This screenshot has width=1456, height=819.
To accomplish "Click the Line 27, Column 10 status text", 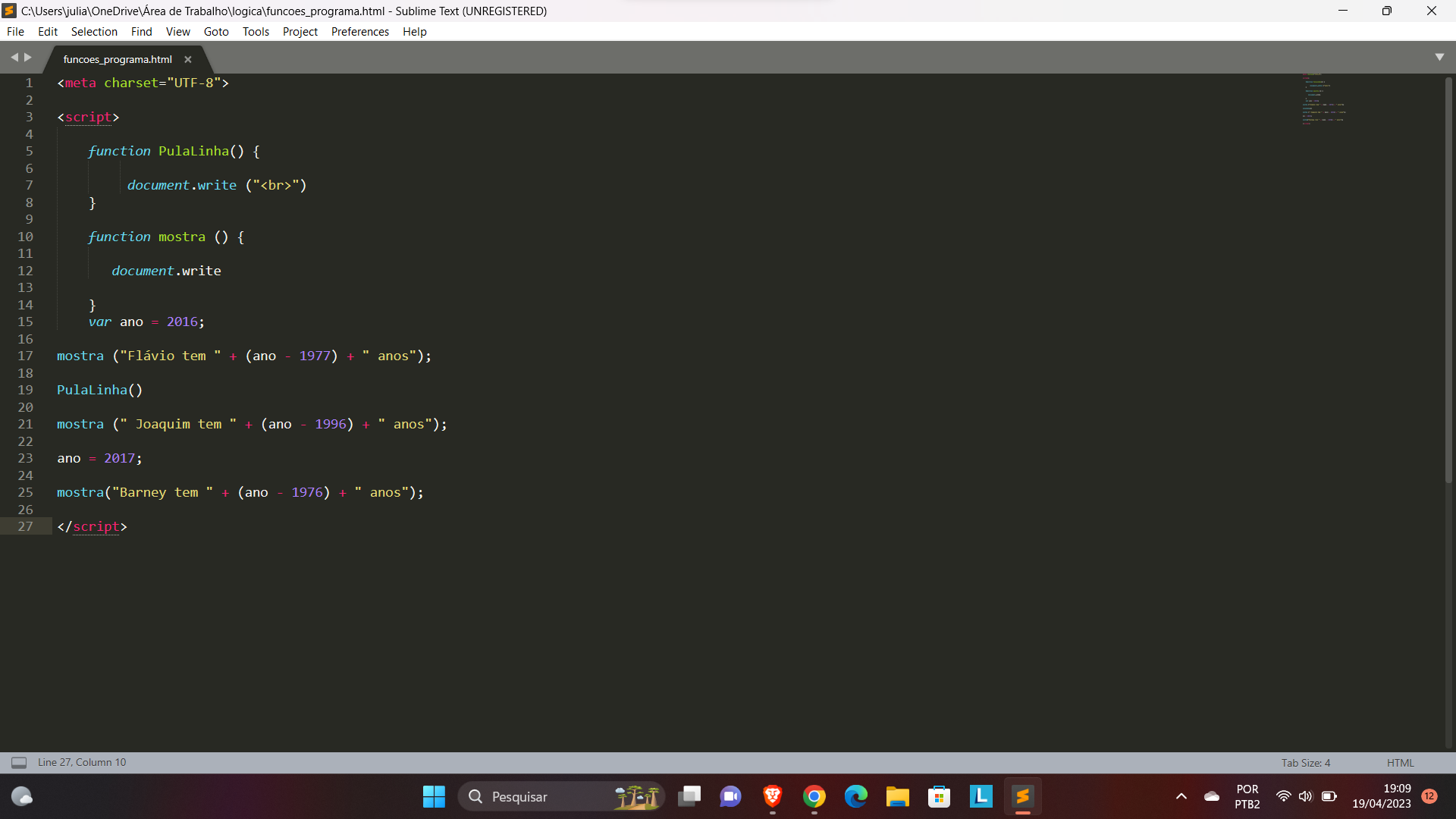I will [x=82, y=763].
